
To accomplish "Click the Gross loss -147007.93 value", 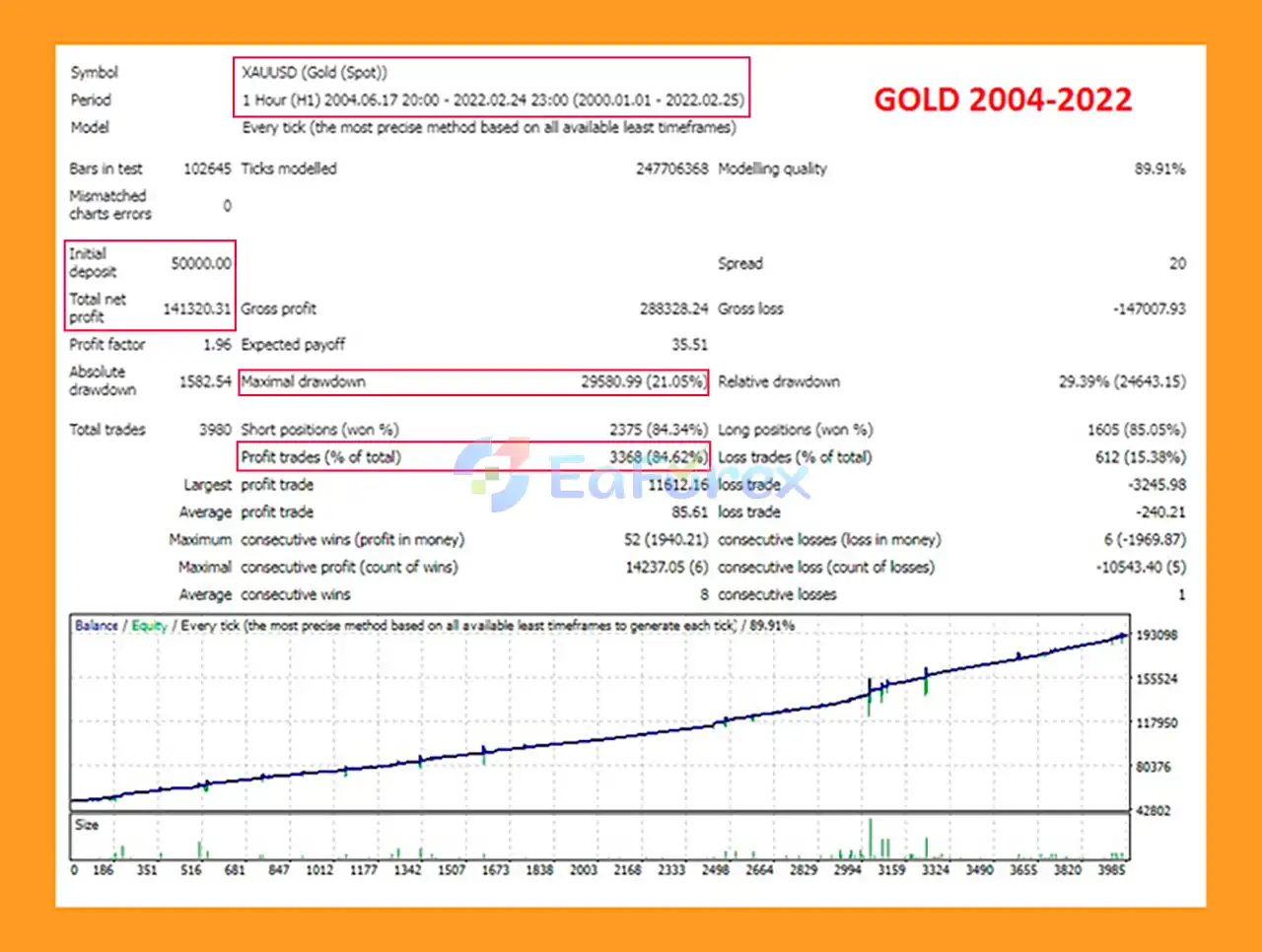I will pos(1149,308).
